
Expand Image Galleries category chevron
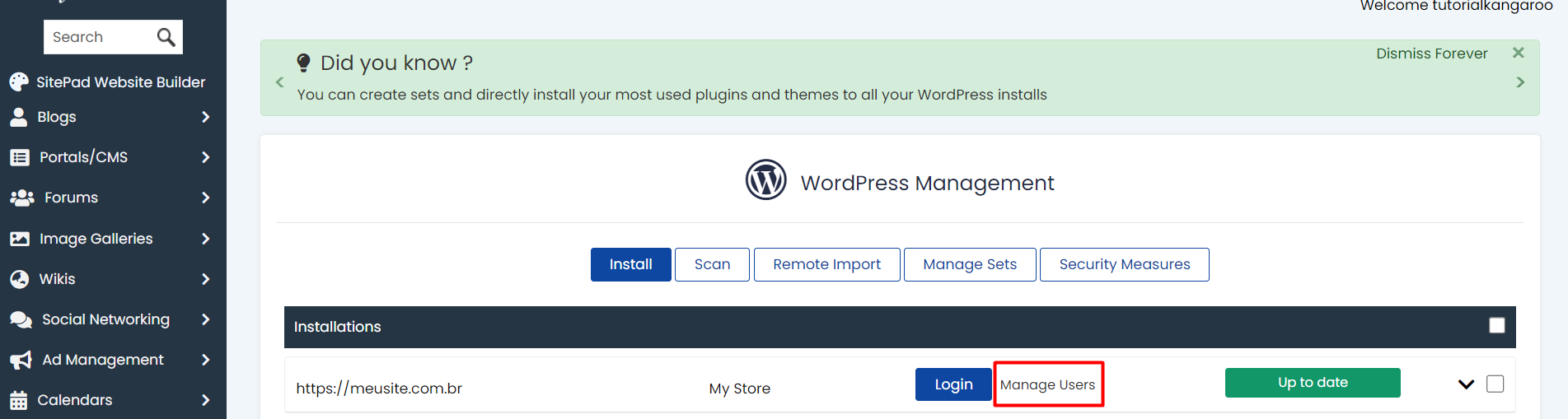206,239
